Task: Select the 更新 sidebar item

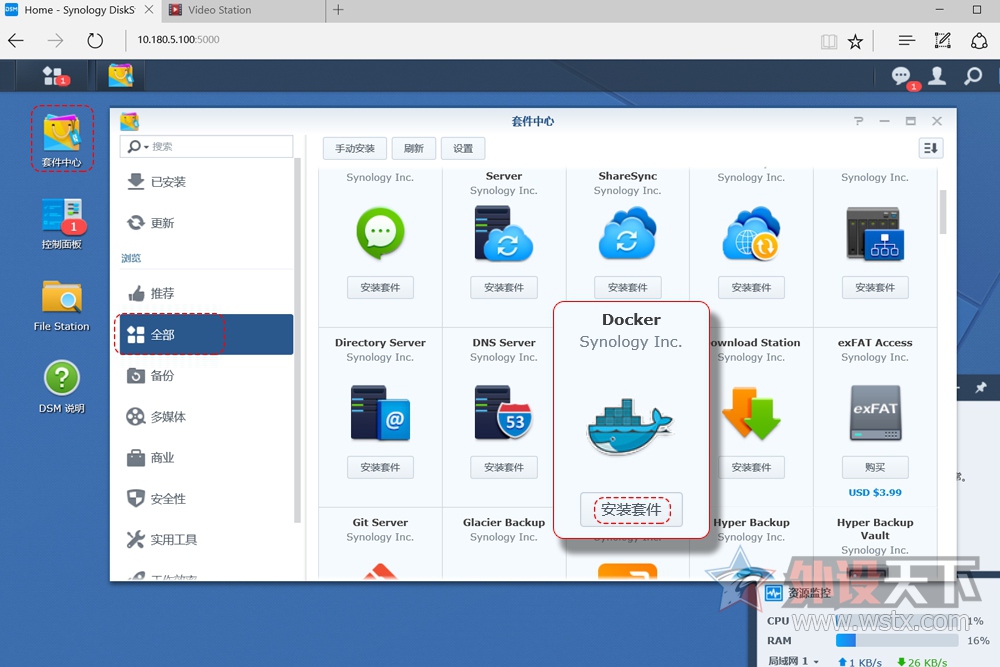Action: [x=206, y=223]
